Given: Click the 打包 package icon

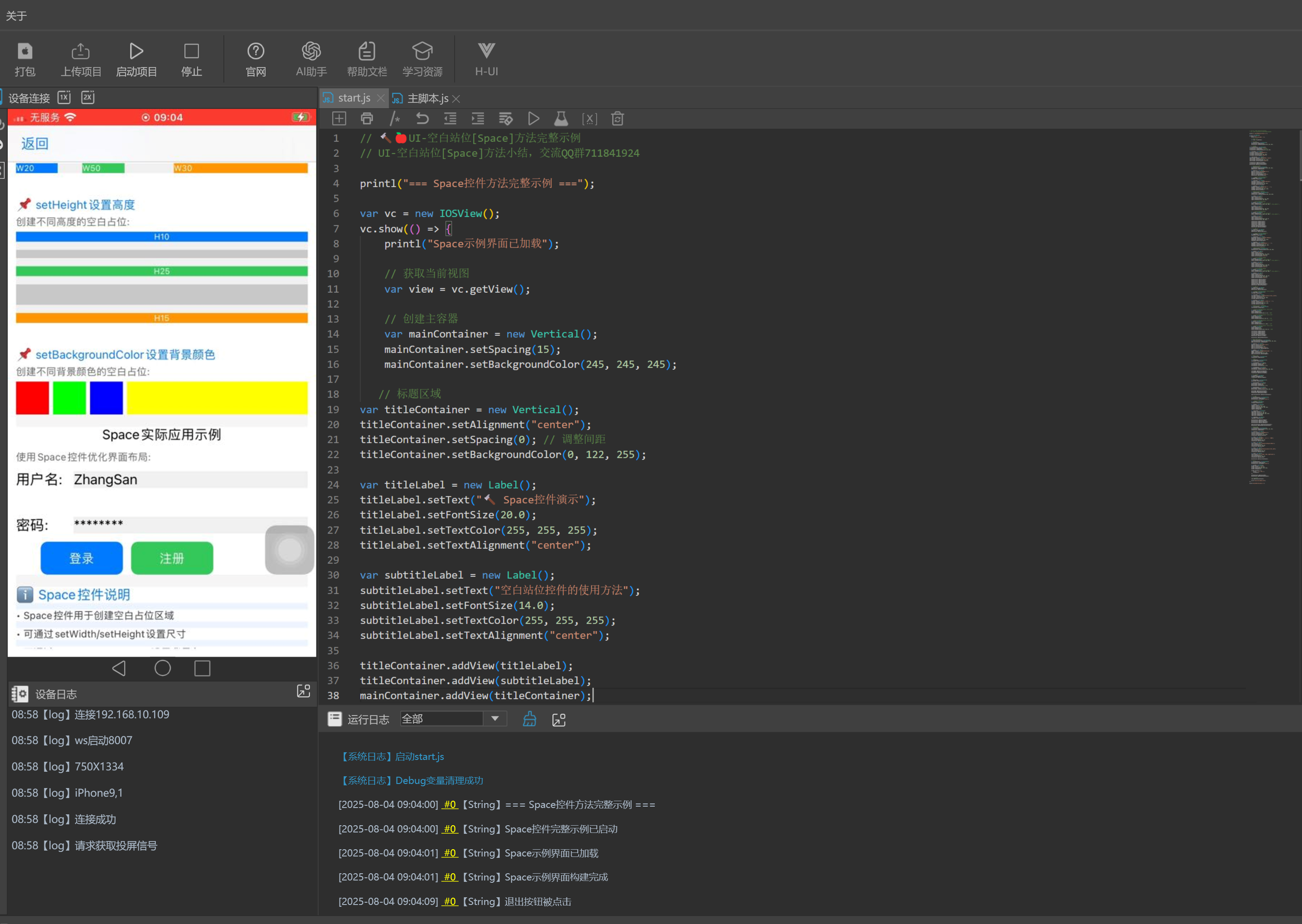Looking at the screenshot, I should tap(24, 51).
